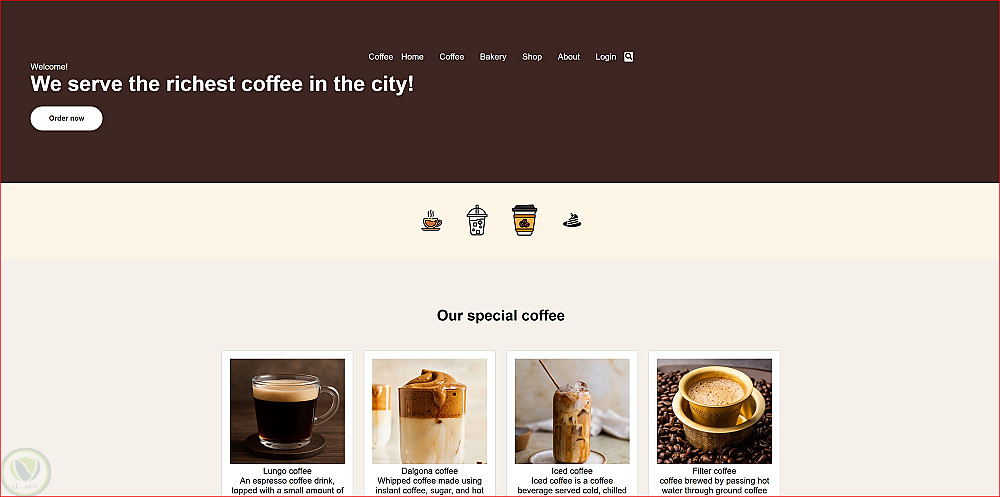Open the Dalgona coffee photo
Viewport: 1000px width, 497px height.
pos(429,411)
